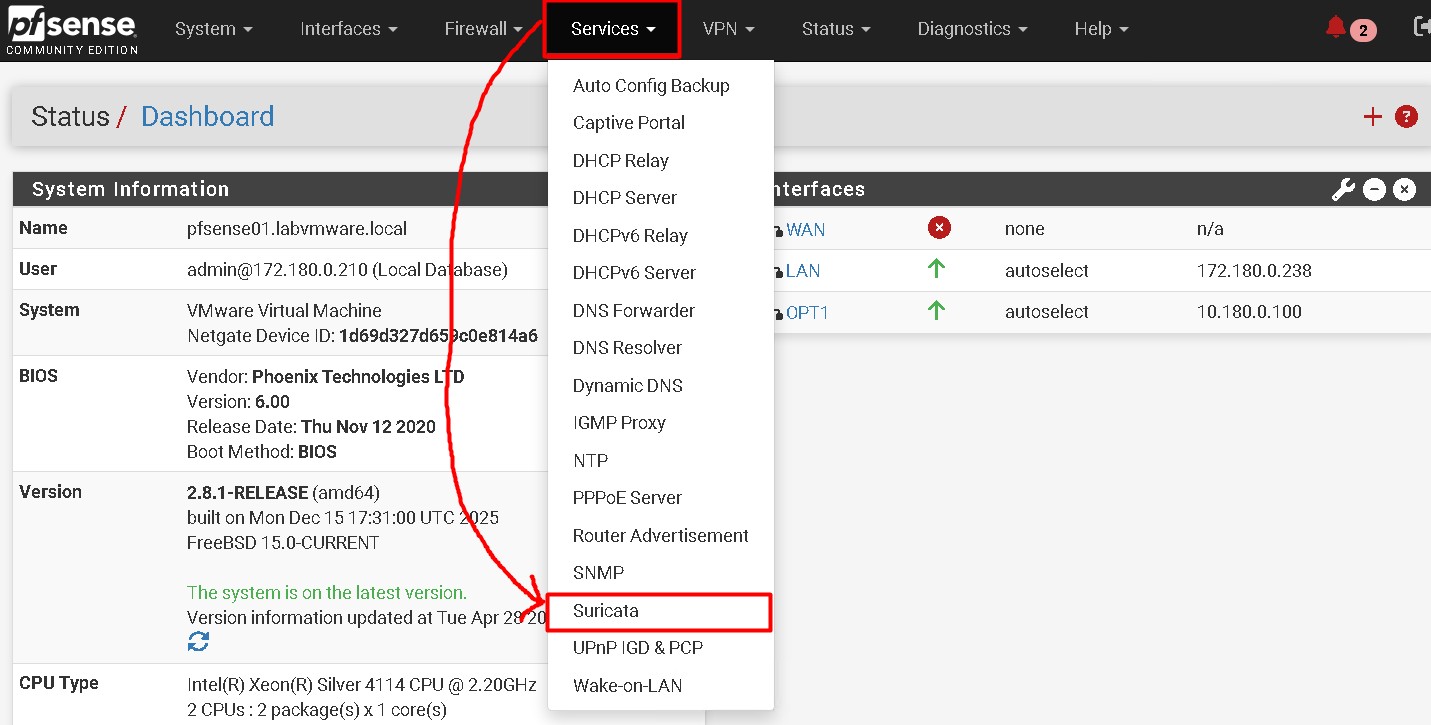Add a dashboard widget via plus icon
Screen dimensions: 1431x725
(x=1372, y=116)
